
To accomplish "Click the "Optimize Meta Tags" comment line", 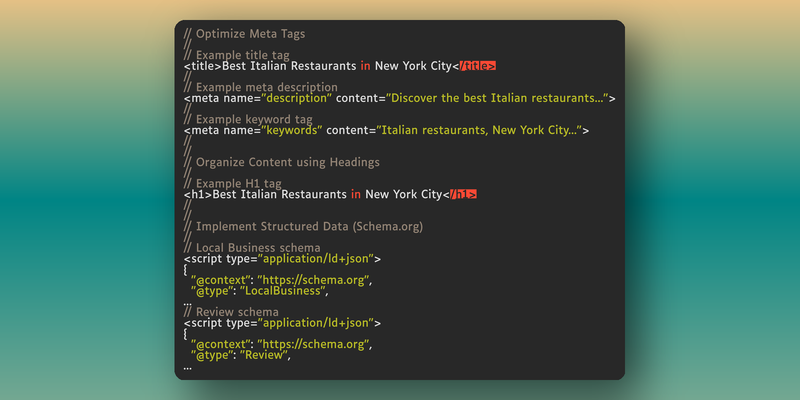I will (x=250, y=34).
